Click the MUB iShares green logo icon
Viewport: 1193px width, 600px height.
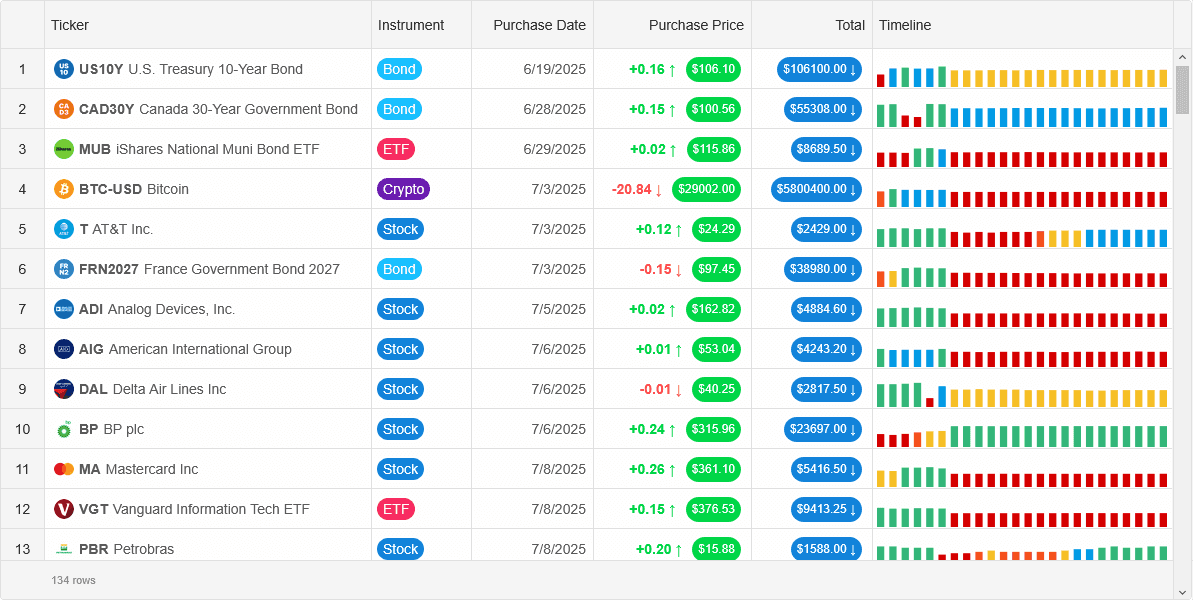click(64, 149)
